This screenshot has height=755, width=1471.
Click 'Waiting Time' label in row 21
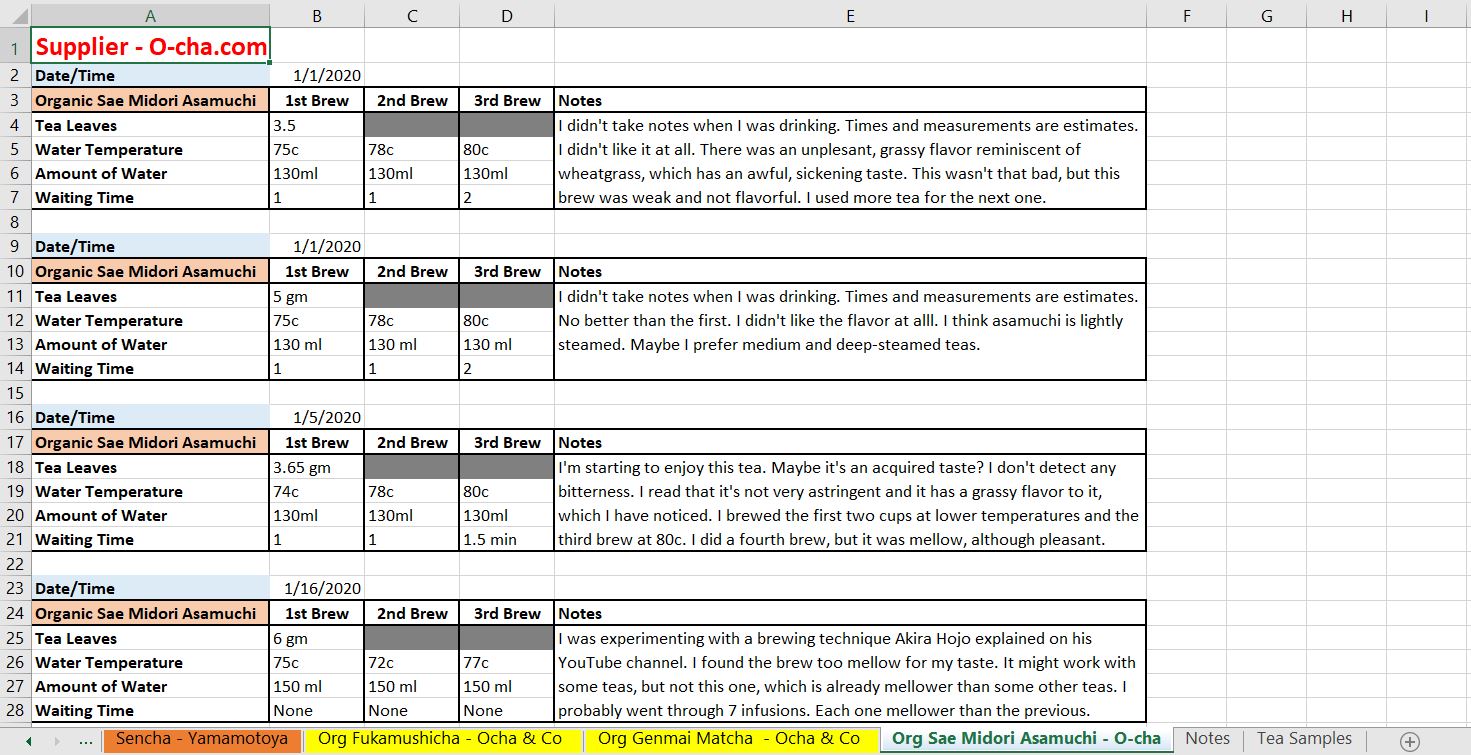[x=150, y=539]
